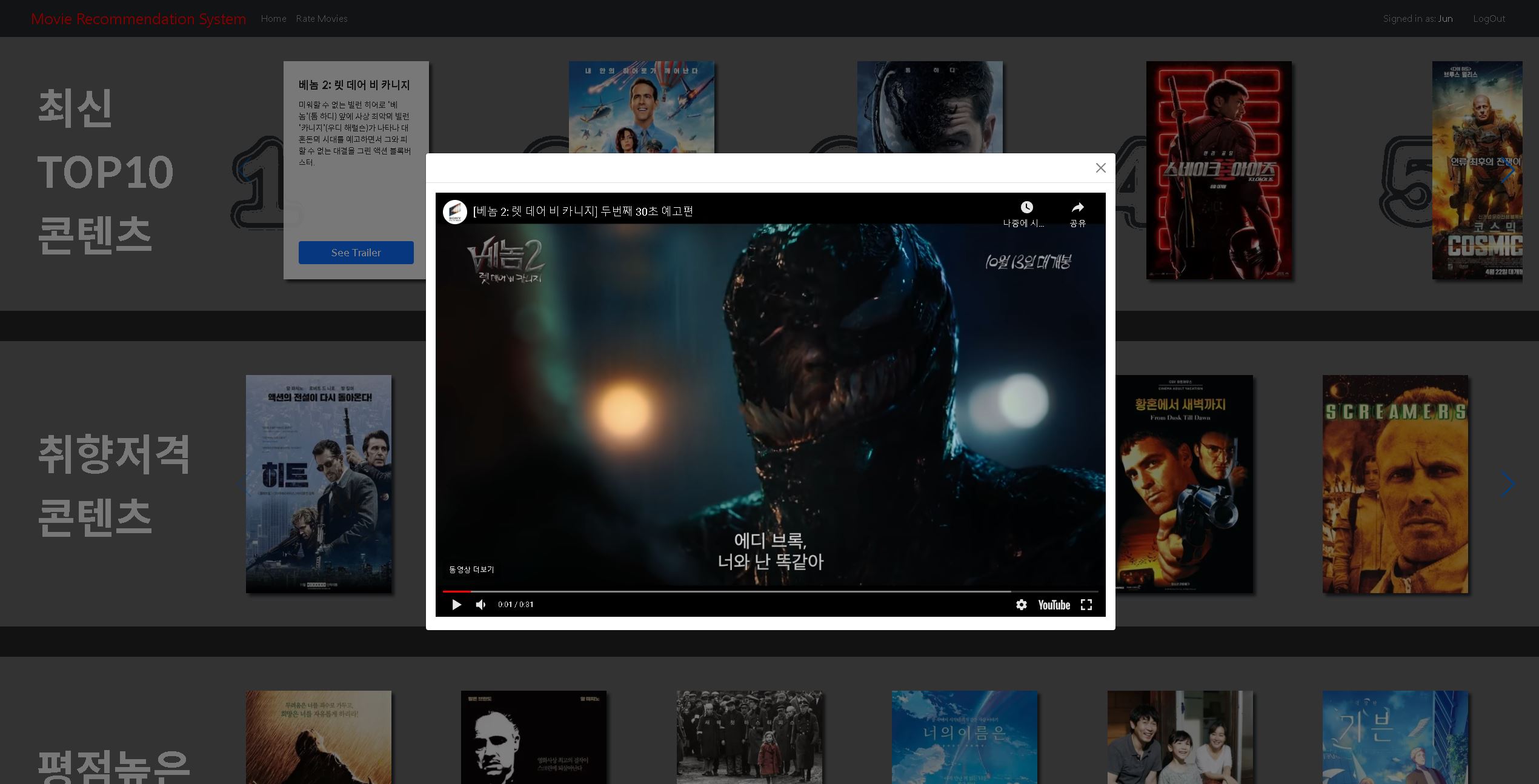
Task: Open the 히트 movie poster
Action: pyautogui.click(x=319, y=483)
